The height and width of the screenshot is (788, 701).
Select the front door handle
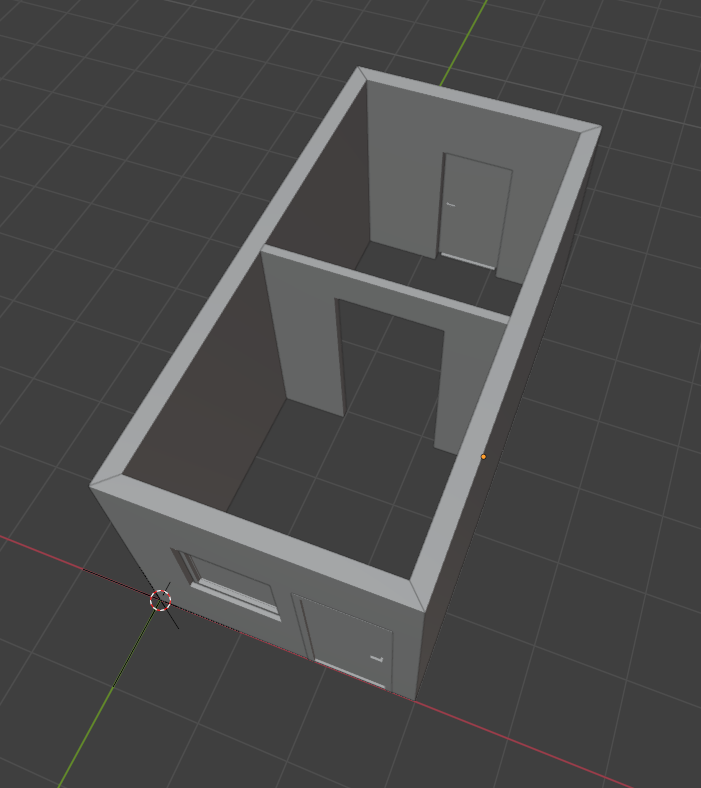point(377,658)
